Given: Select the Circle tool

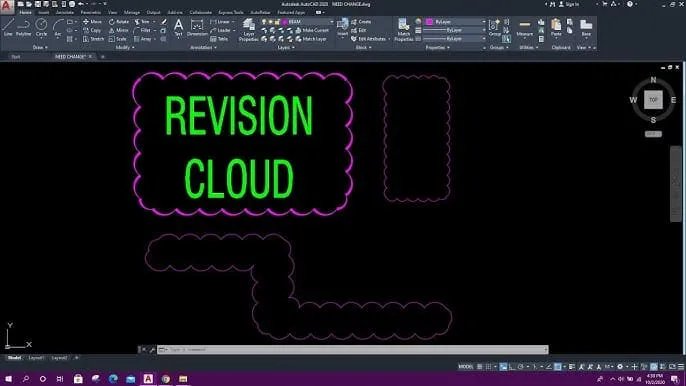Looking at the screenshot, I should point(41,28).
